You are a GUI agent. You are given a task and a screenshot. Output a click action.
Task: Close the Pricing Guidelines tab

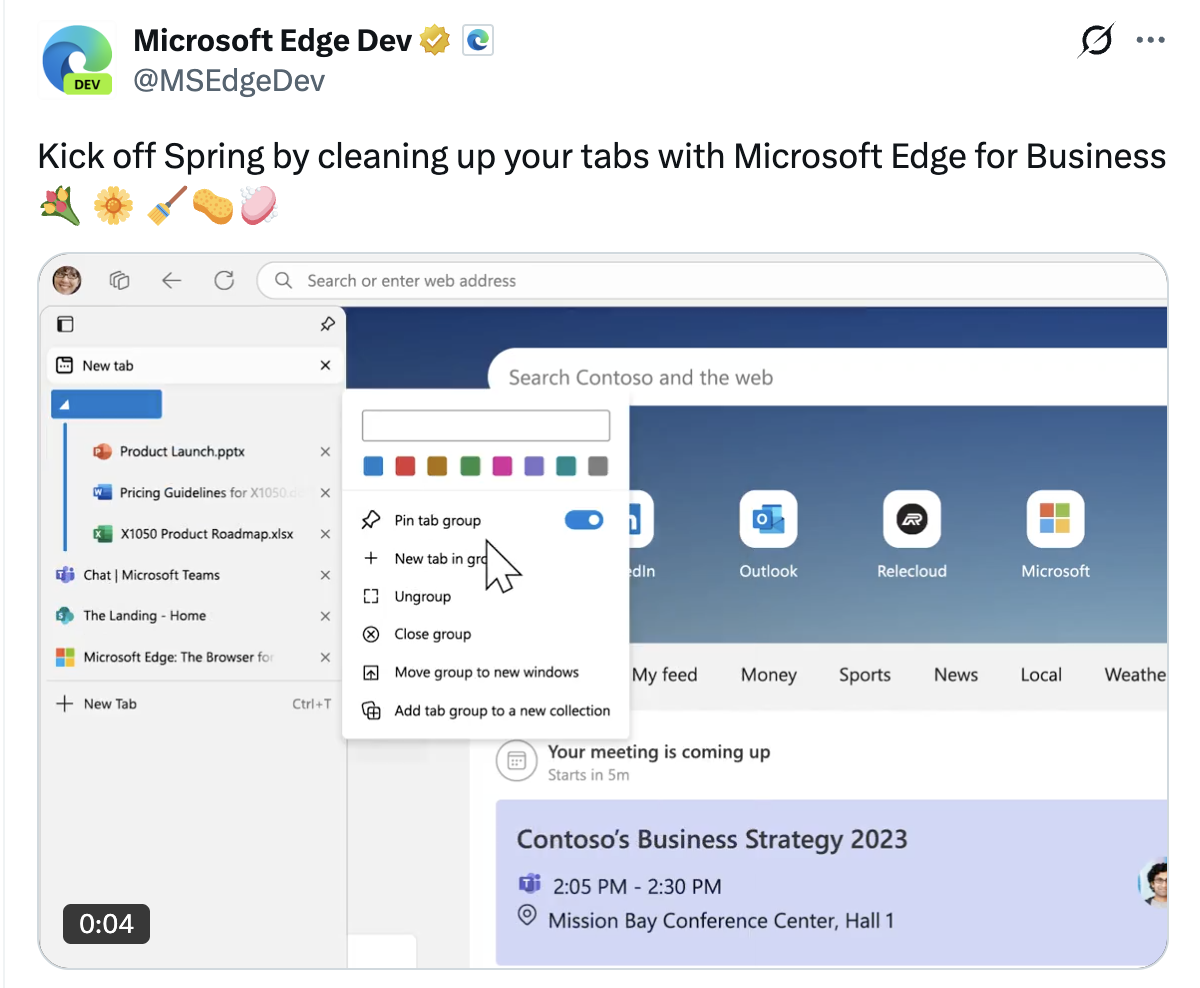tap(325, 493)
